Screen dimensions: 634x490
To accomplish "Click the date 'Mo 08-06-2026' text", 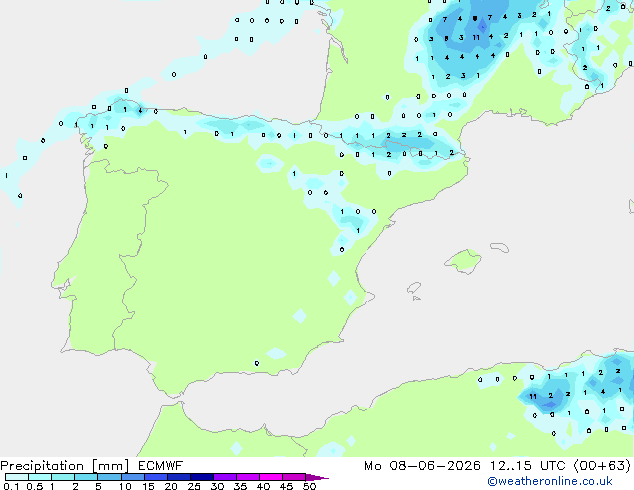I will [x=422, y=466].
